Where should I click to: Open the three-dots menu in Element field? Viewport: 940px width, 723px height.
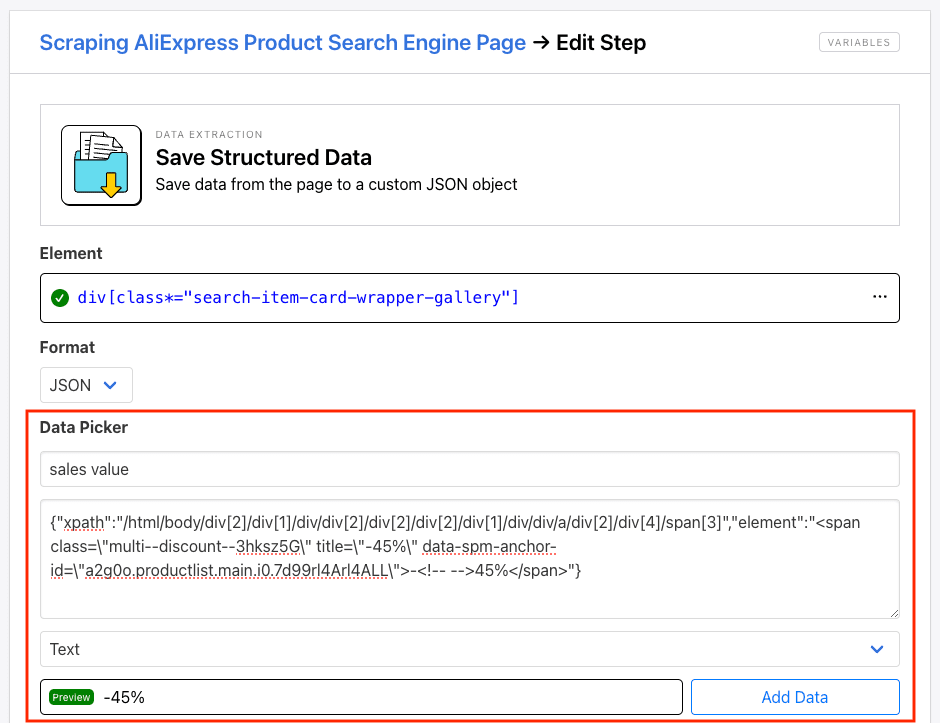point(879,297)
